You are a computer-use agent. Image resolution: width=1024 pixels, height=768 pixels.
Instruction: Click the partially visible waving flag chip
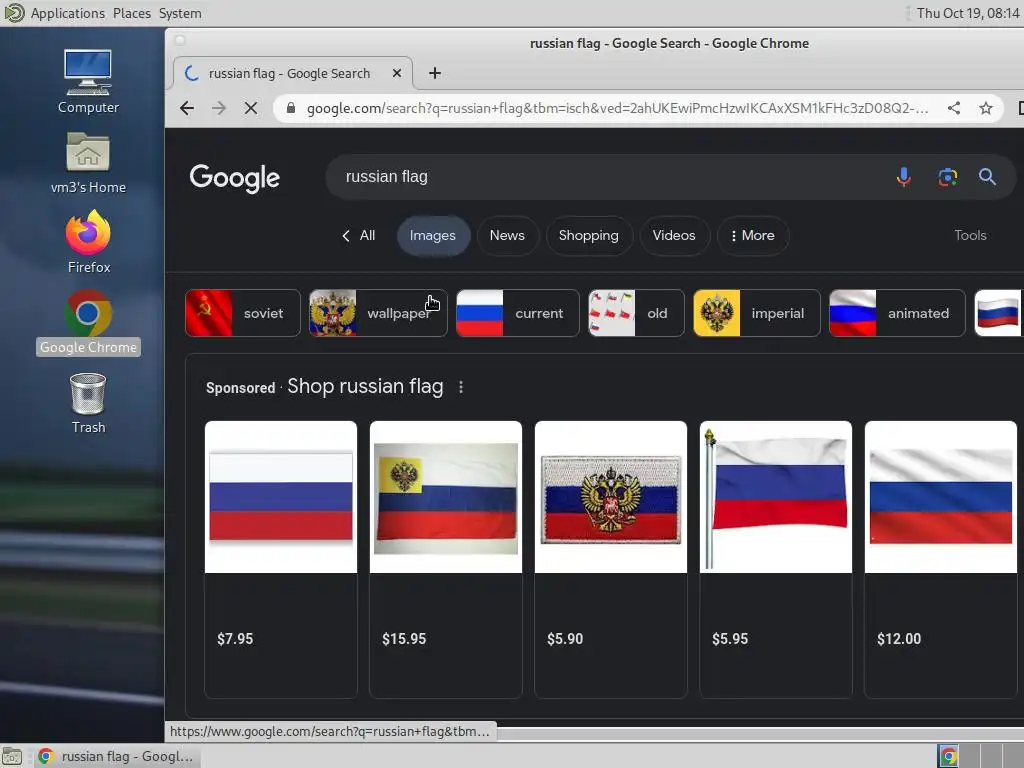click(x=999, y=313)
